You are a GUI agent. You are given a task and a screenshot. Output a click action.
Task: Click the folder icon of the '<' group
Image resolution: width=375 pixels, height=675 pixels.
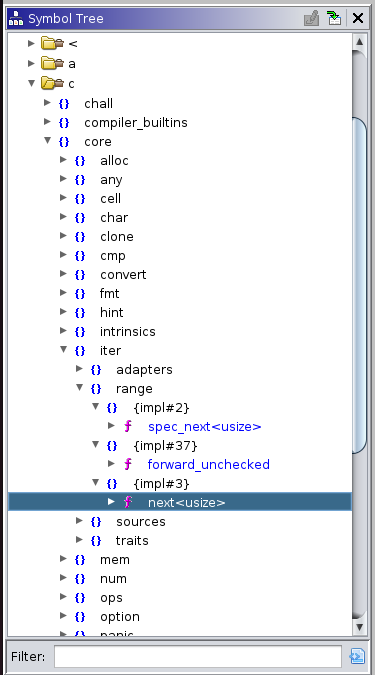point(53,43)
